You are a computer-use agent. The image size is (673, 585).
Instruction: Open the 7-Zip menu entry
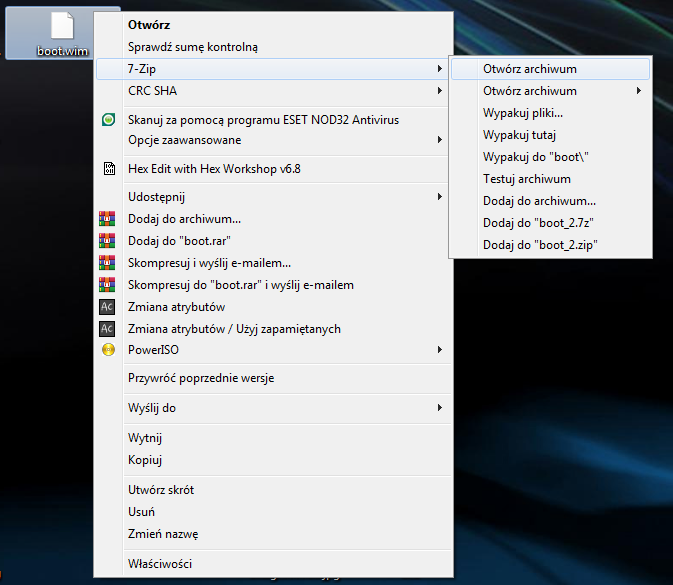pos(274,69)
